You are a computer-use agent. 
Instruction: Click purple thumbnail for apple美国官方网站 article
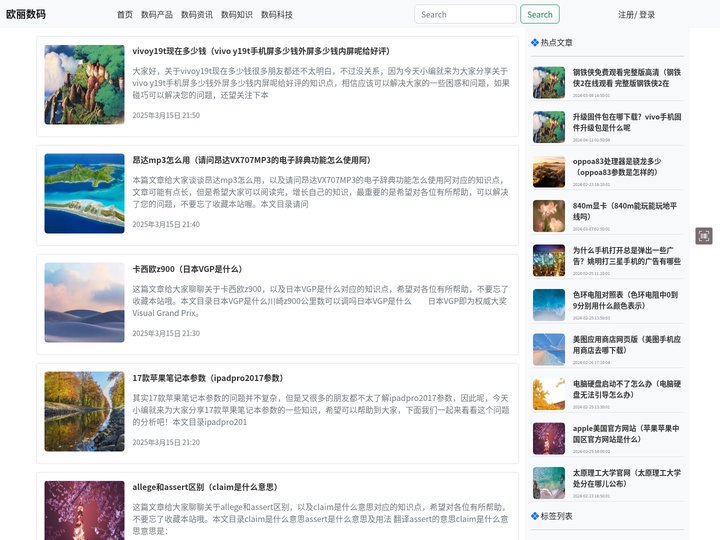click(x=549, y=439)
